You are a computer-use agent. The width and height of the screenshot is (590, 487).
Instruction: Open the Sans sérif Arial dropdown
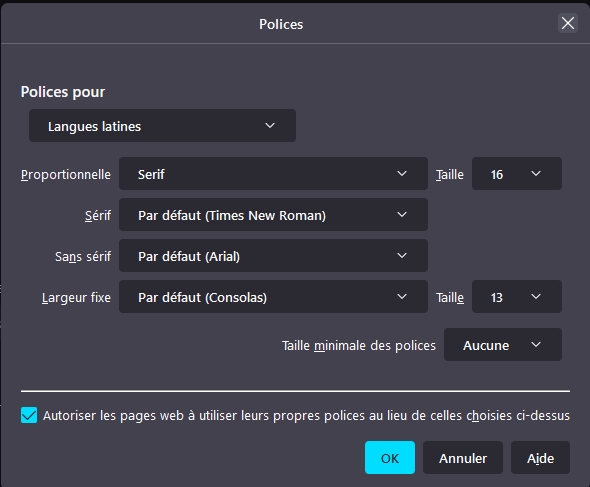click(273, 256)
